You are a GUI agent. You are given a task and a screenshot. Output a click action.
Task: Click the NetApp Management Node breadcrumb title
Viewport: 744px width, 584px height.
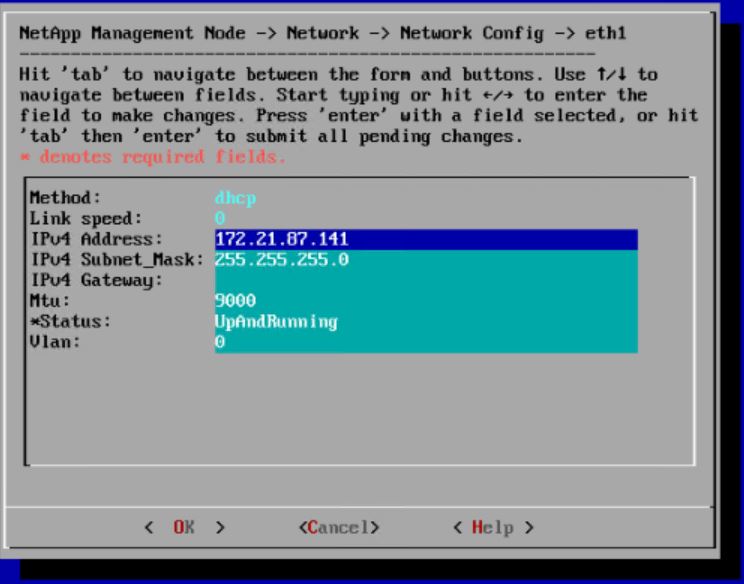(323, 33)
